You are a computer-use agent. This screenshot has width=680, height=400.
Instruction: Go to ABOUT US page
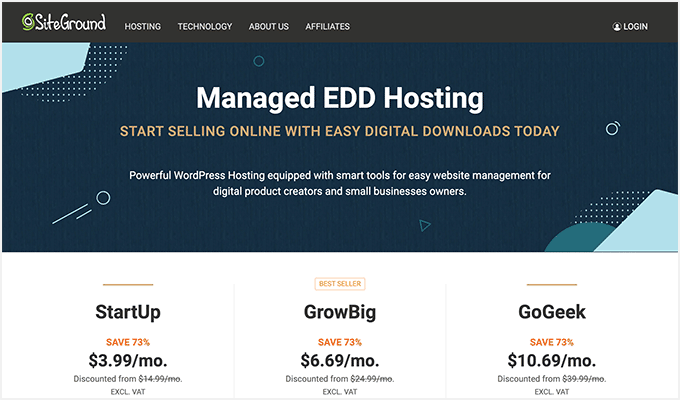point(268,26)
